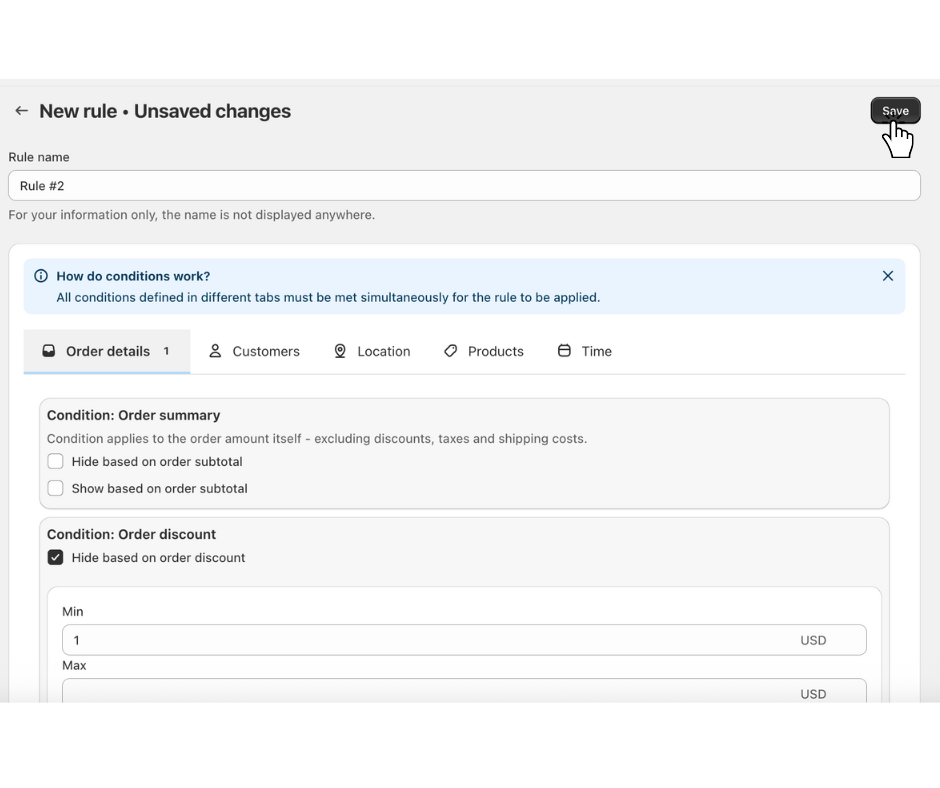Select the Products tab label

pyautogui.click(x=496, y=351)
